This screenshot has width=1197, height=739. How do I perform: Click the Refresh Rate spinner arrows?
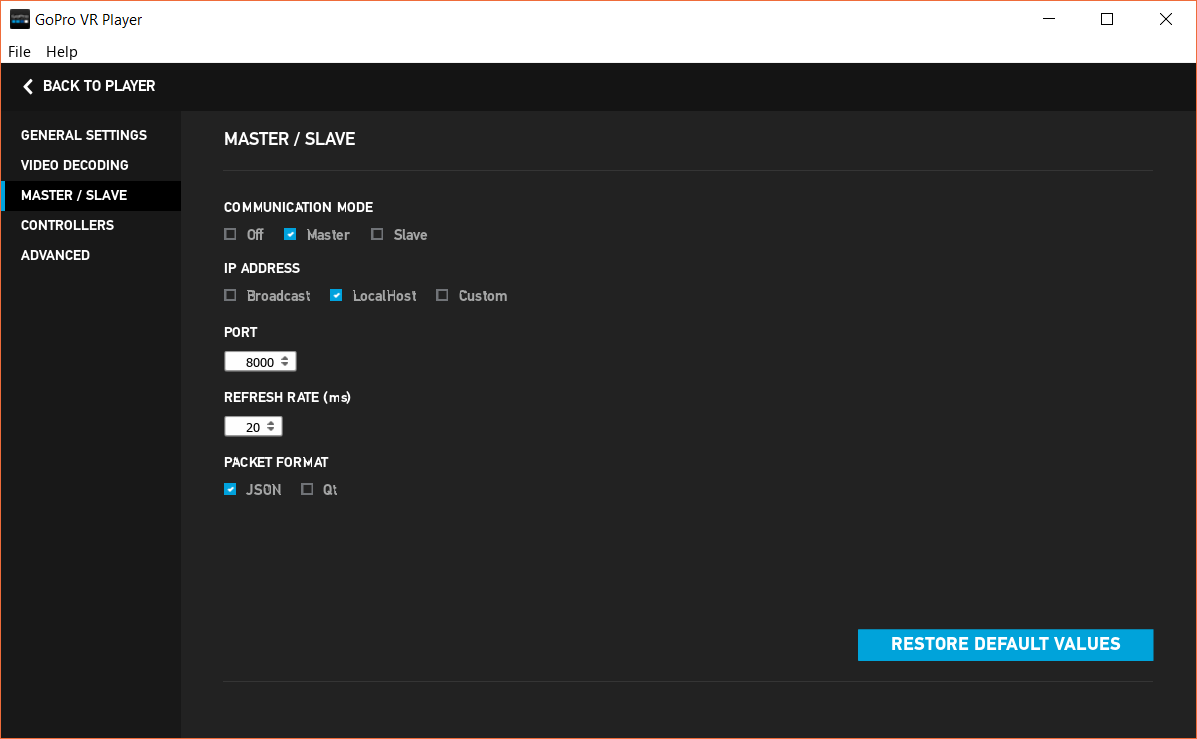[x=272, y=427]
